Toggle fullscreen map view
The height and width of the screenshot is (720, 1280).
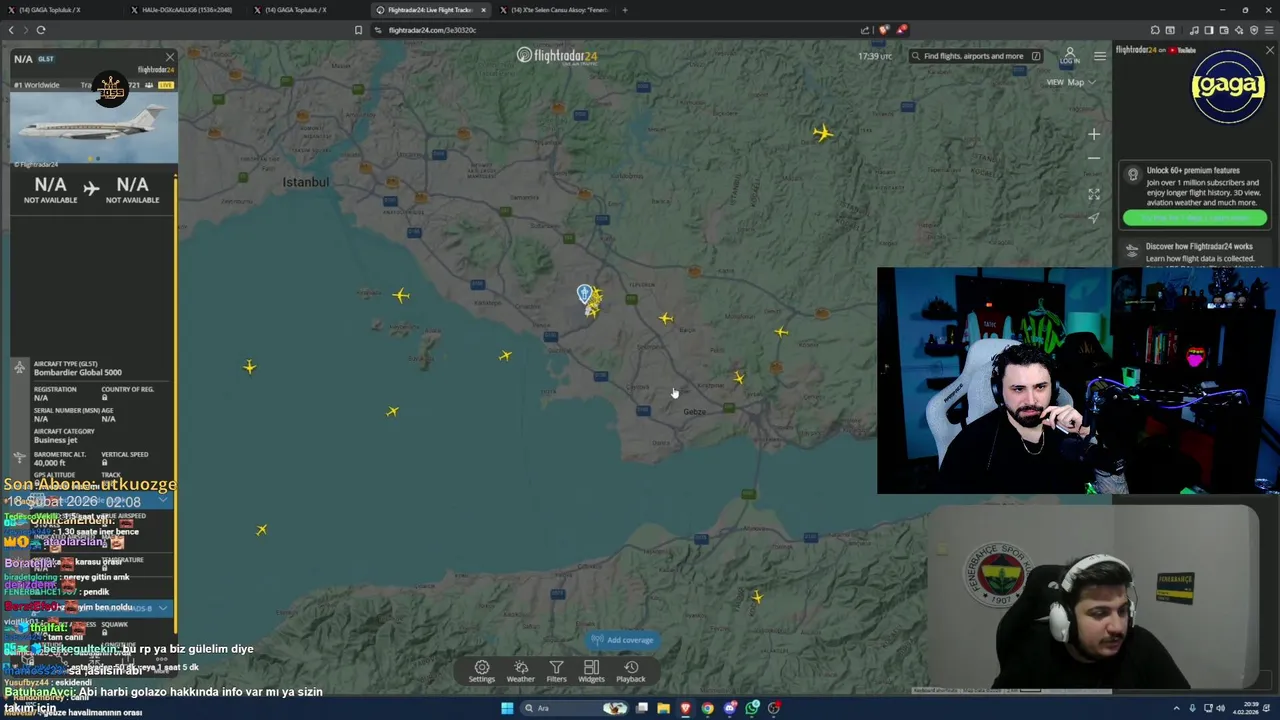(x=1094, y=194)
